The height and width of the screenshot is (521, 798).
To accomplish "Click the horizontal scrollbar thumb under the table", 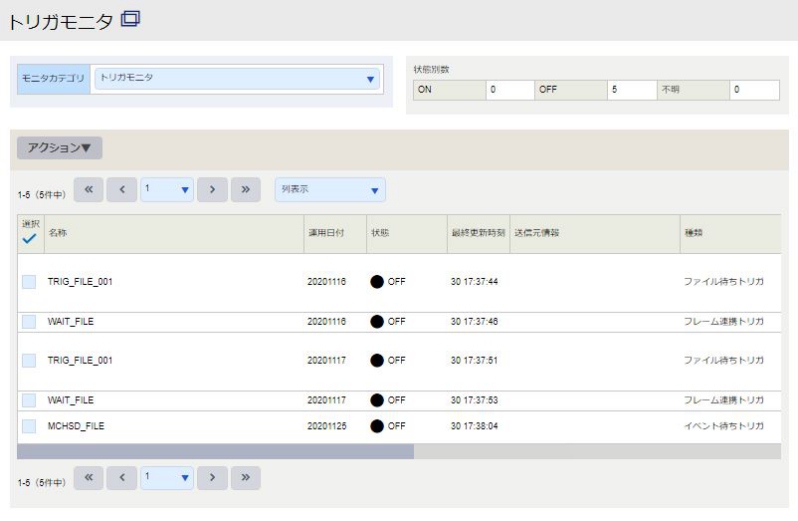I will (216, 451).
